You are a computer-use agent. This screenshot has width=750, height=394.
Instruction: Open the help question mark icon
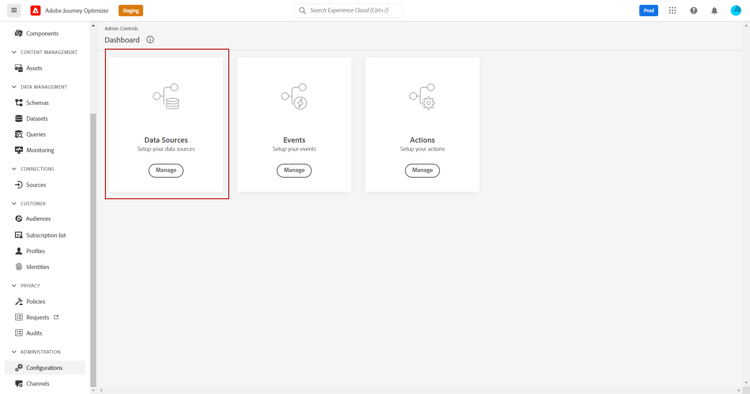coord(694,11)
